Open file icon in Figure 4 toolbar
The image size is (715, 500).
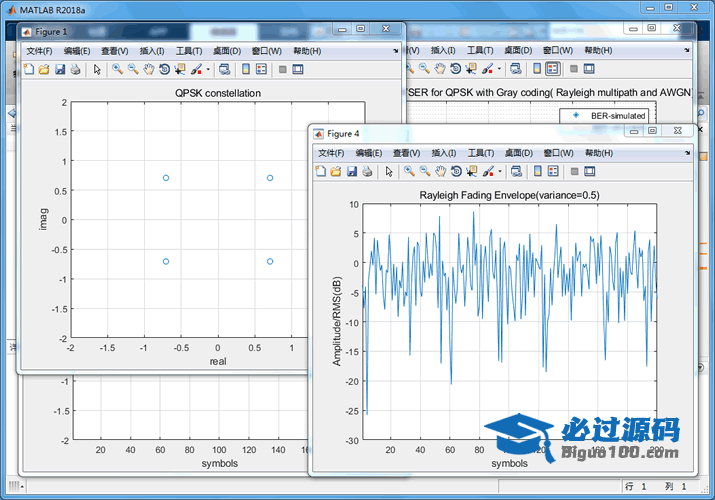[336, 171]
